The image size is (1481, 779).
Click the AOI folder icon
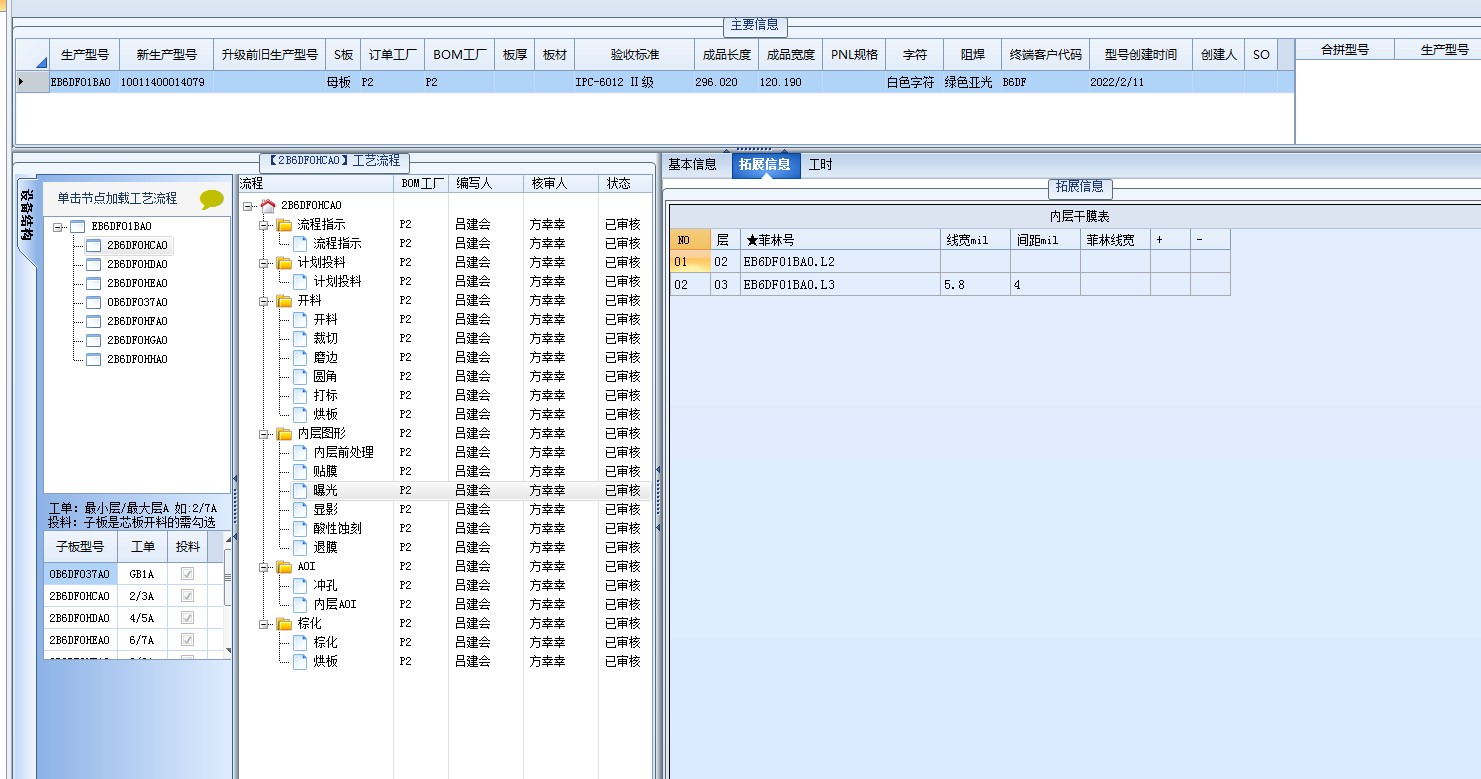[x=284, y=566]
